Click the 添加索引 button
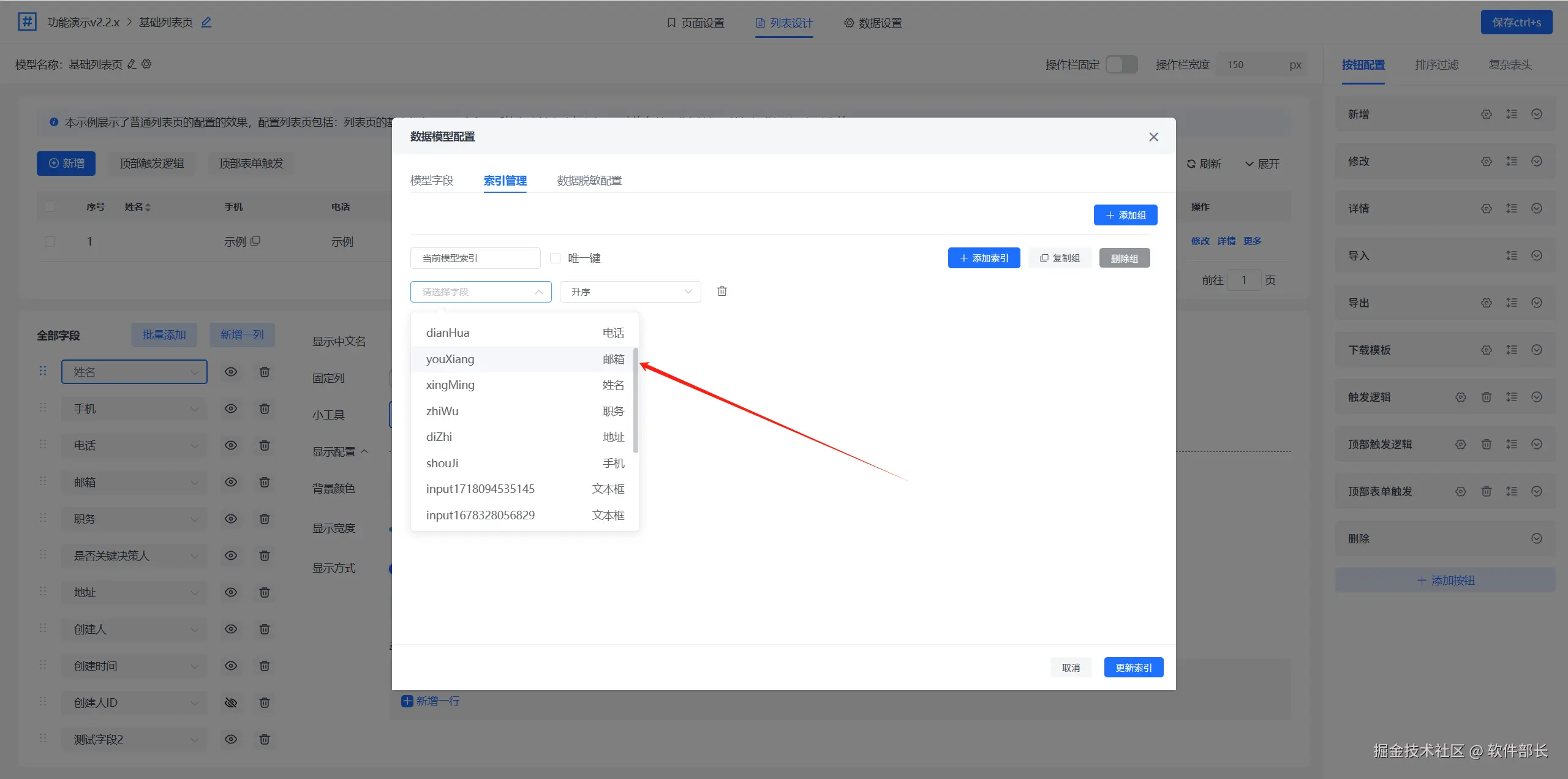 (x=984, y=258)
